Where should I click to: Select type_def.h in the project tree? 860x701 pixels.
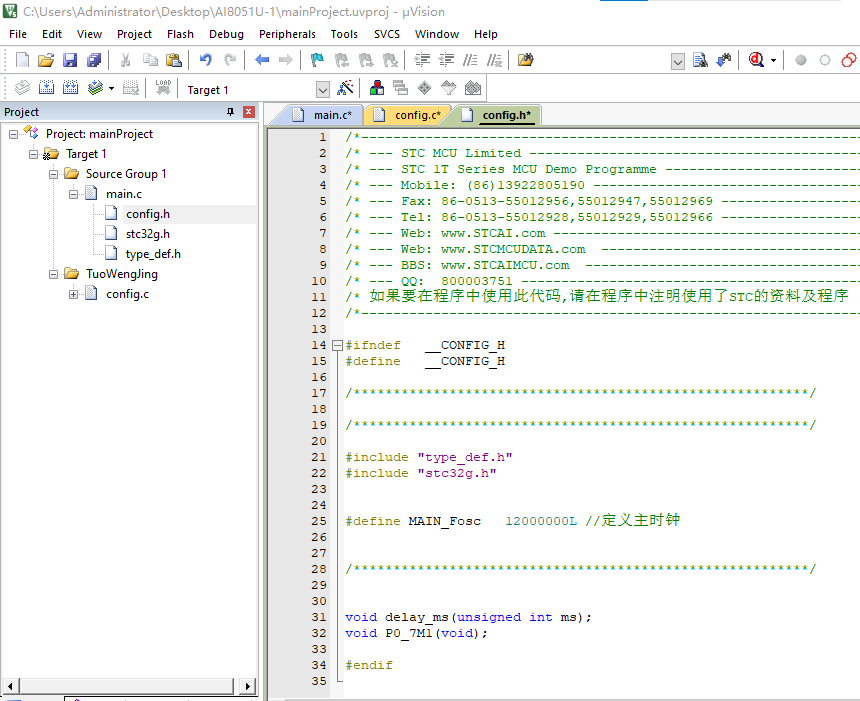point(153,254)
